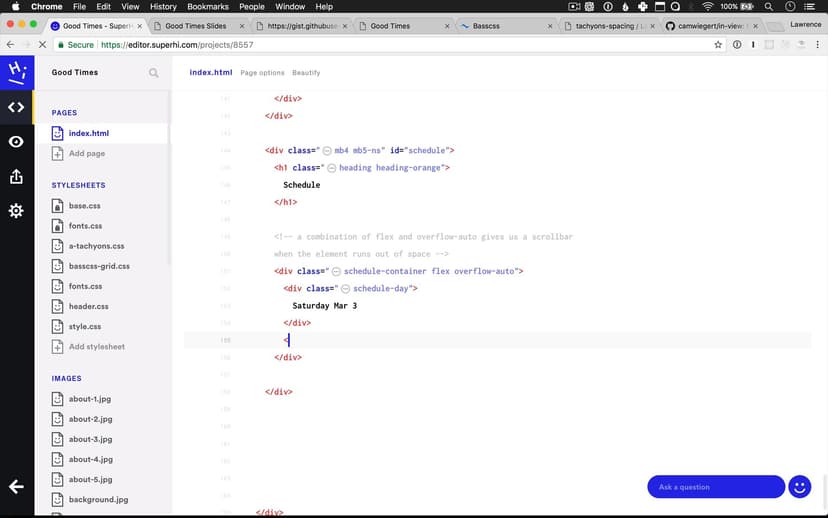This screenshot has width=828, height=518.
Task: Open the Page options tab
Action: 262,73
